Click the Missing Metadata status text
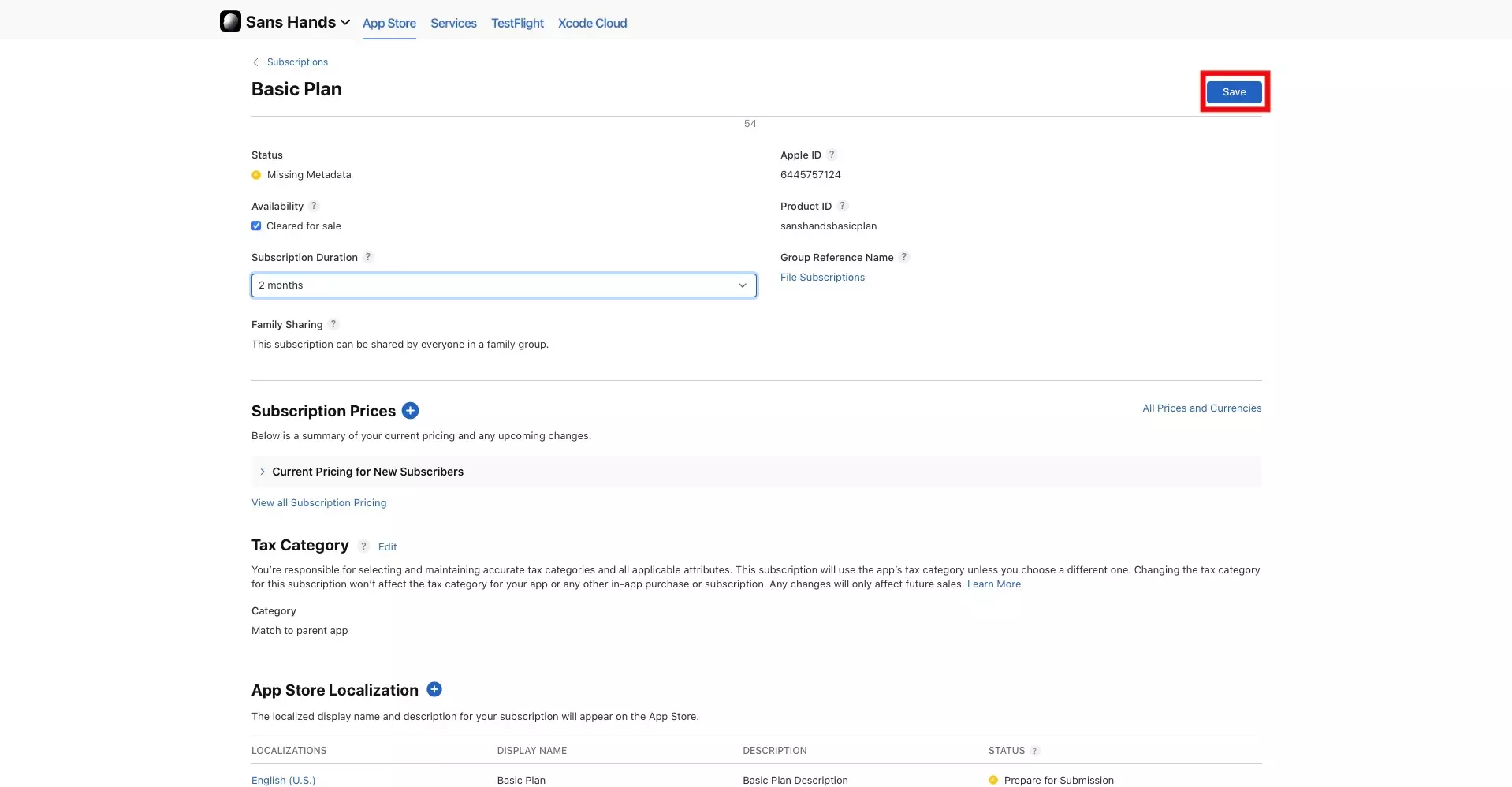 coord(309,175)
